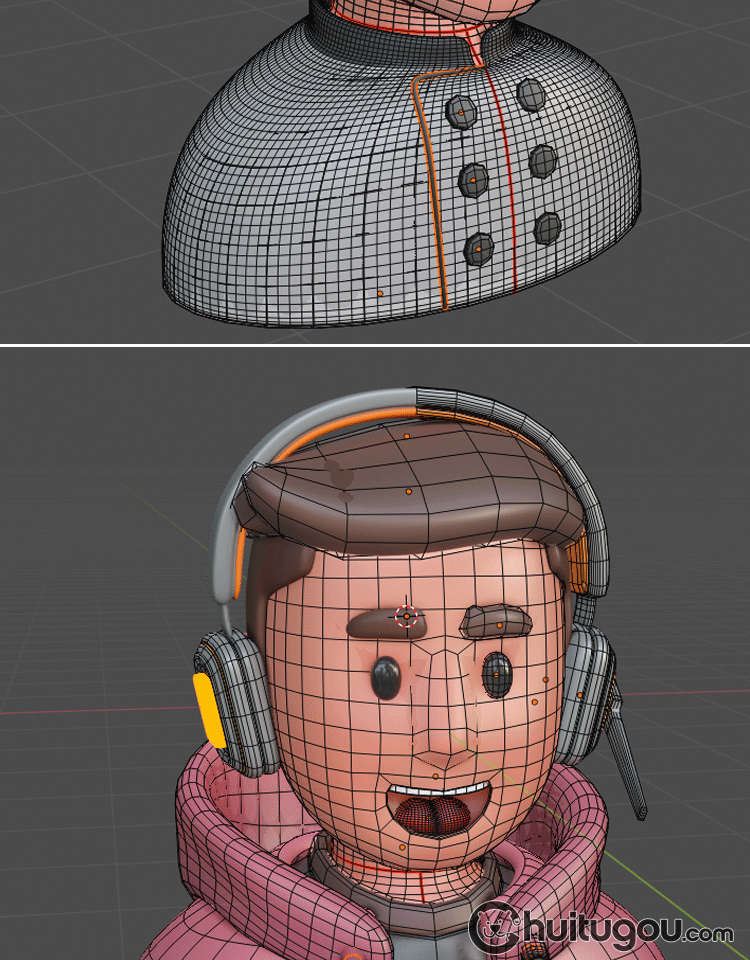Click the top coat button nearest the orange seam
This screenshot has width=750, height=960.
[x=462, y=112]
